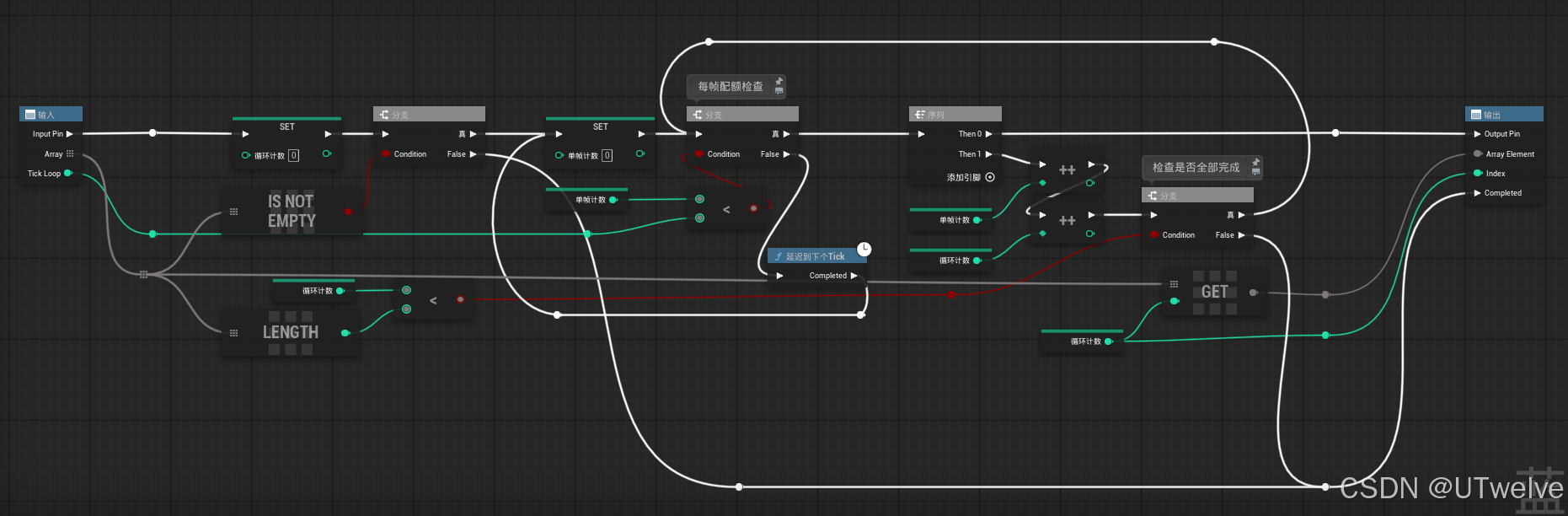Toggle comment bubble visibility for 检查是否全部完成
Screen dimensions: 1568x516
[1256, 171]
